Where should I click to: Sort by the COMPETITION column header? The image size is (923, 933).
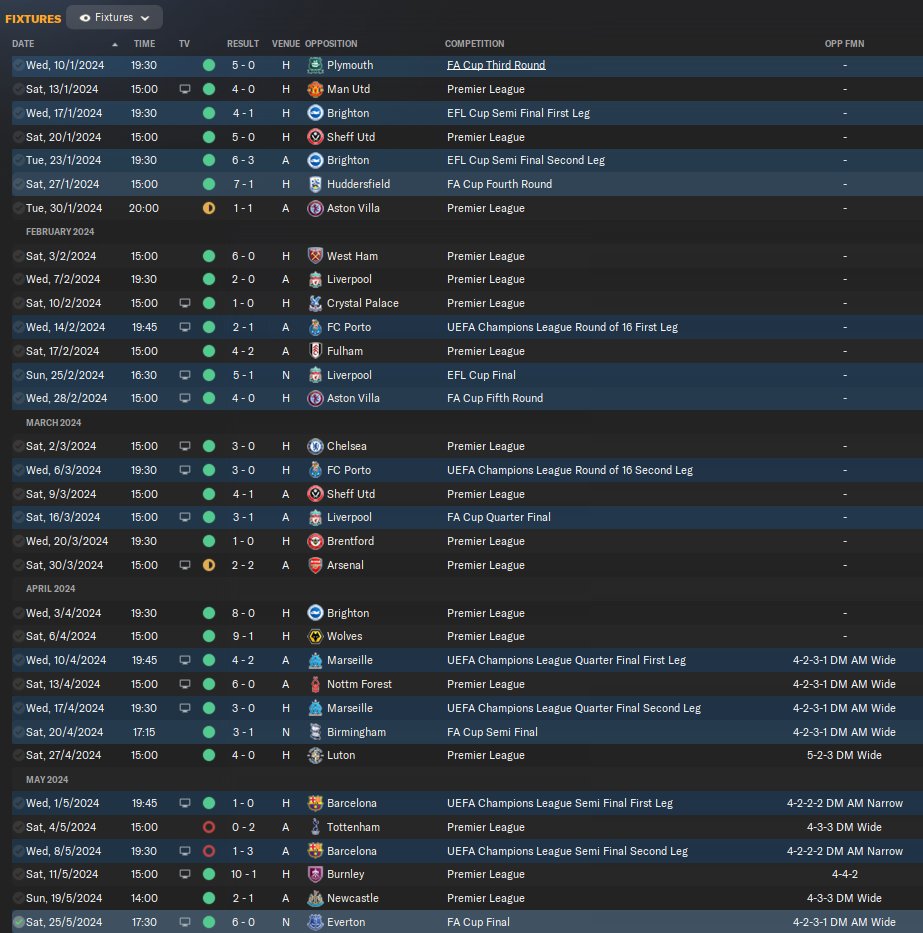coord(474,44)
